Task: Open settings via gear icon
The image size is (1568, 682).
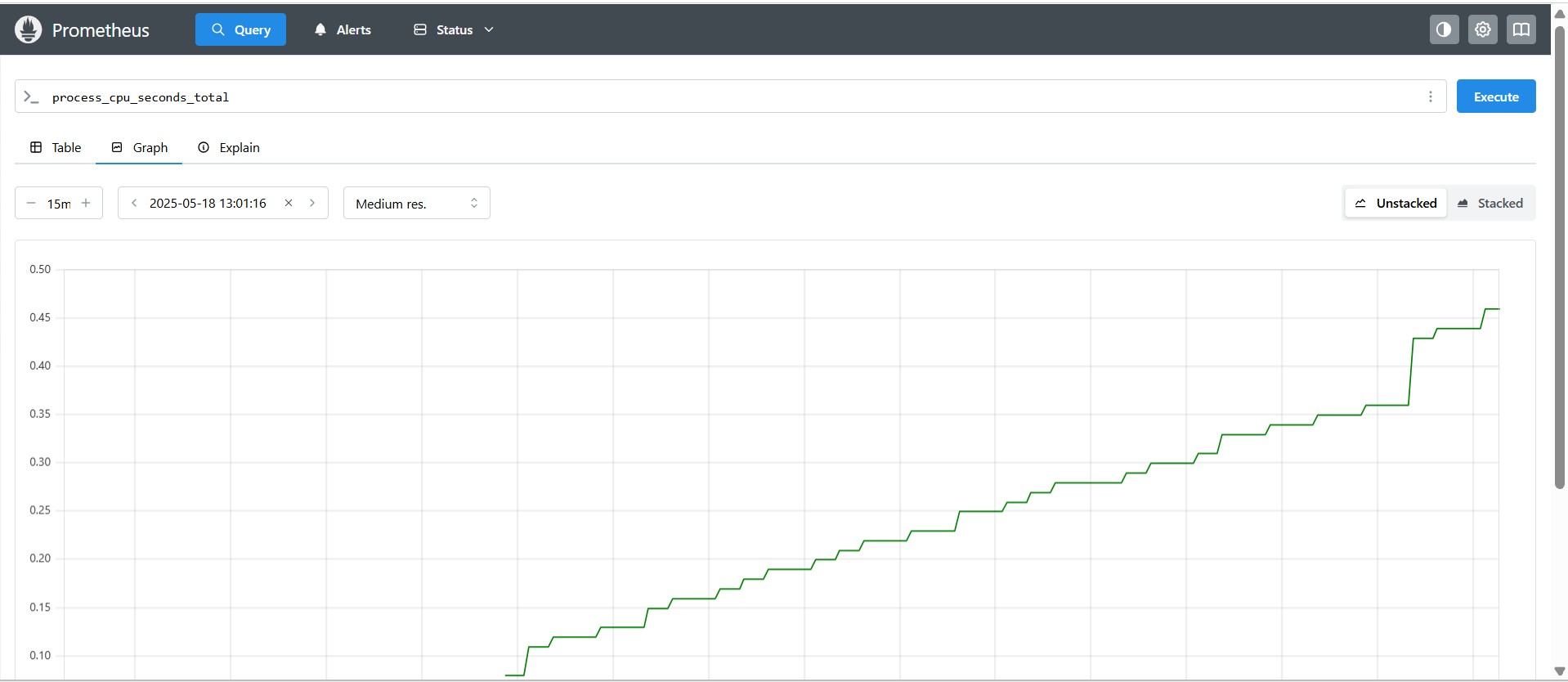Action: (1482, 29)
